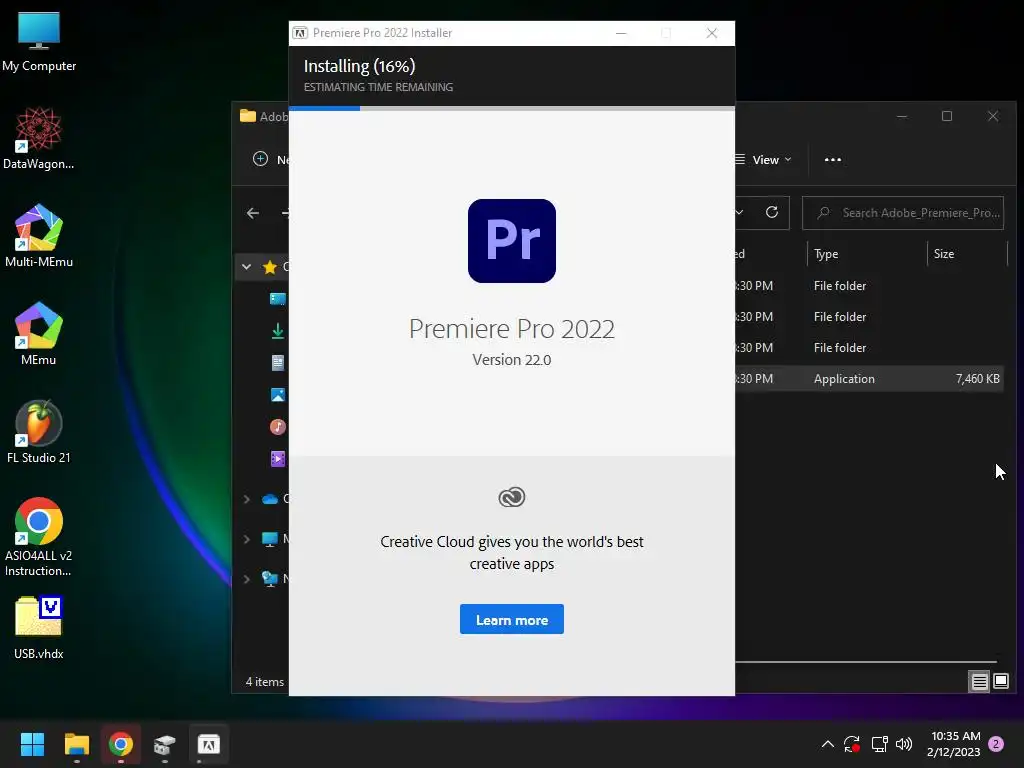Launch Multi-MEmu desktop shortcut
The width and height of the screenshot is (1024, 768).
click(x=39, y=236)
